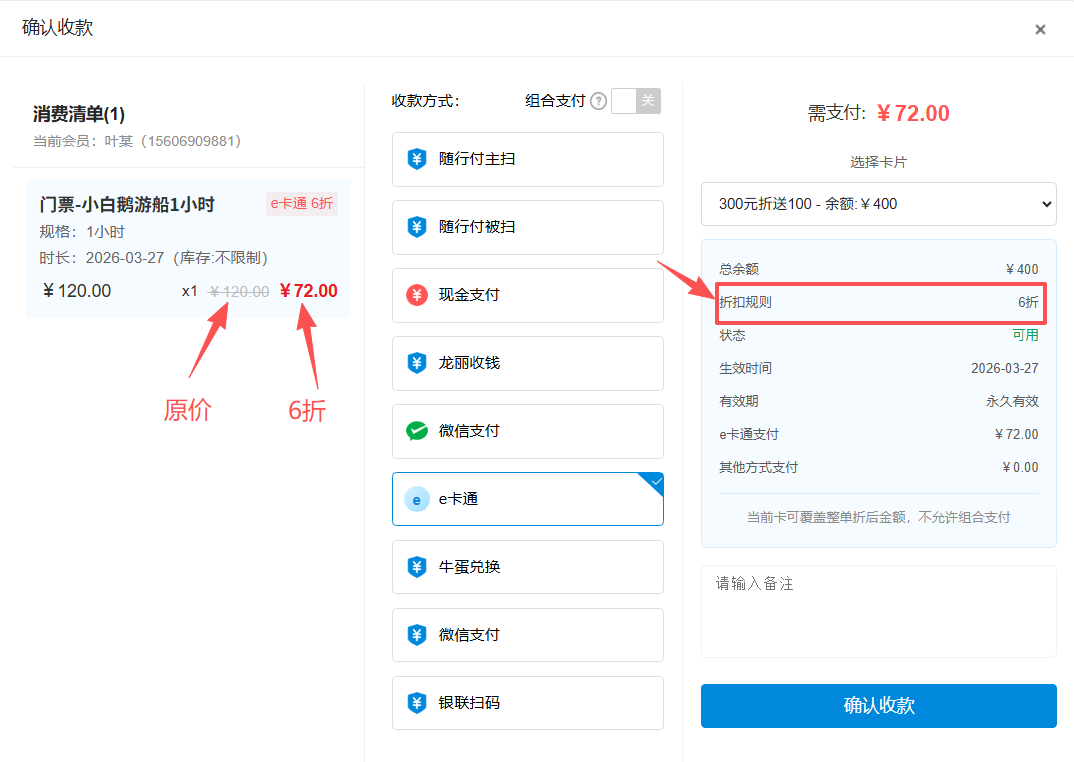
Task: Click the 银联扫码 shield icon
Action: click(417, 703)
